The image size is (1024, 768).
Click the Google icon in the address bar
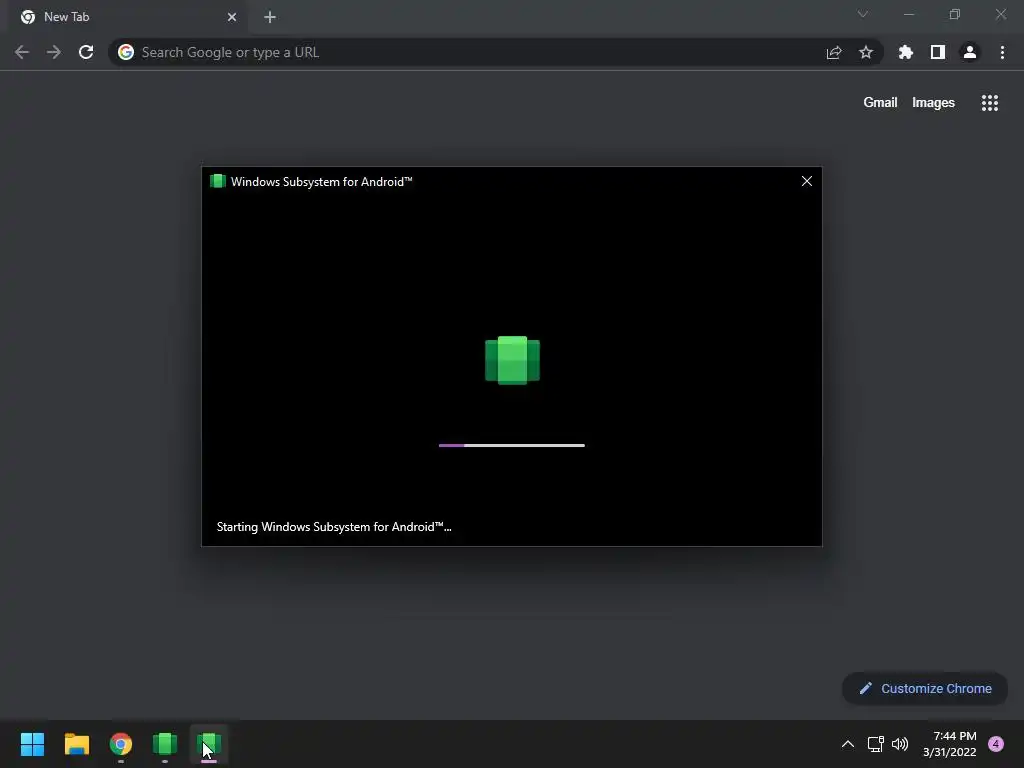click(126, 52)
